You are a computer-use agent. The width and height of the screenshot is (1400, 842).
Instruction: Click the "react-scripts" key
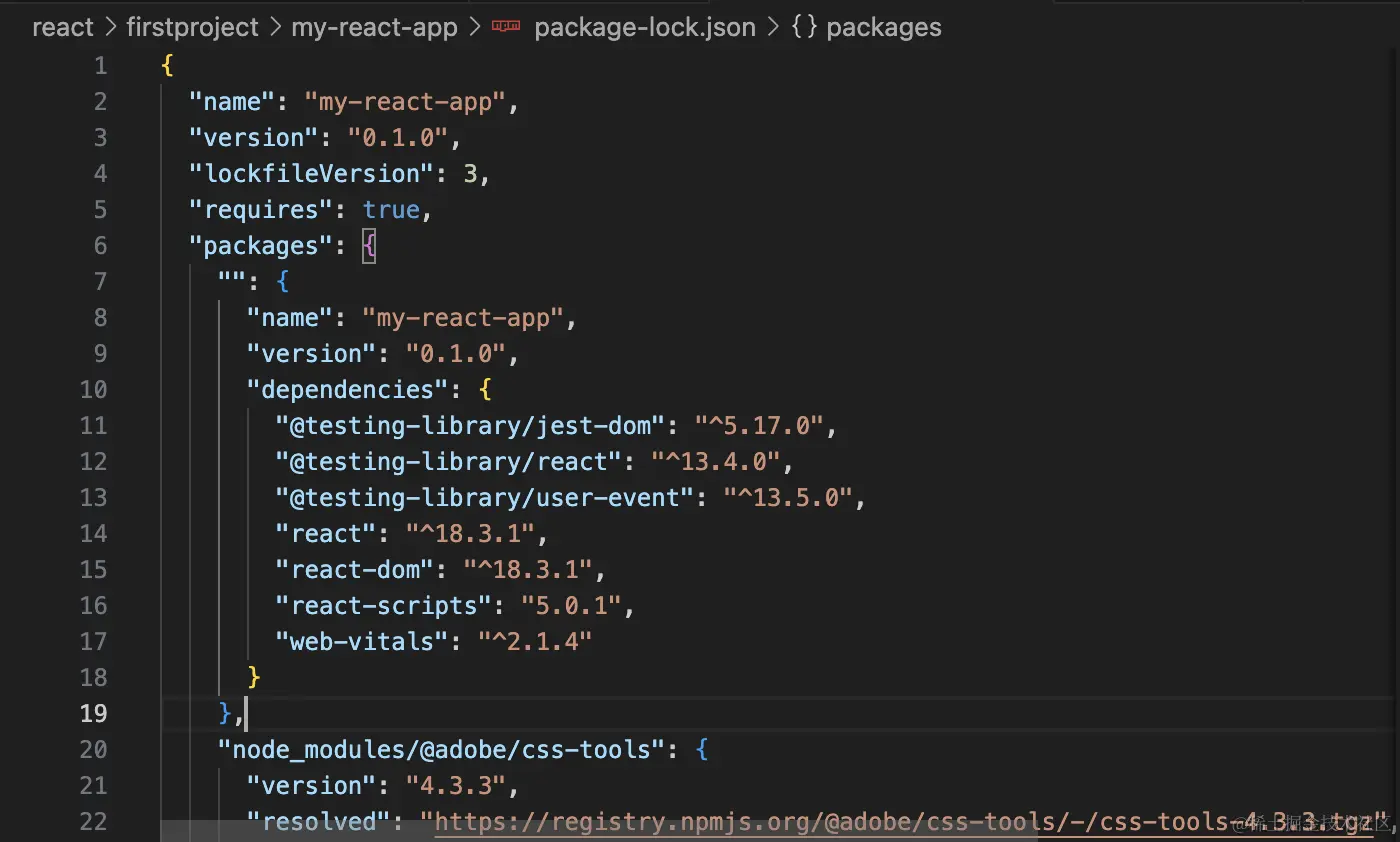pos(384,605)
